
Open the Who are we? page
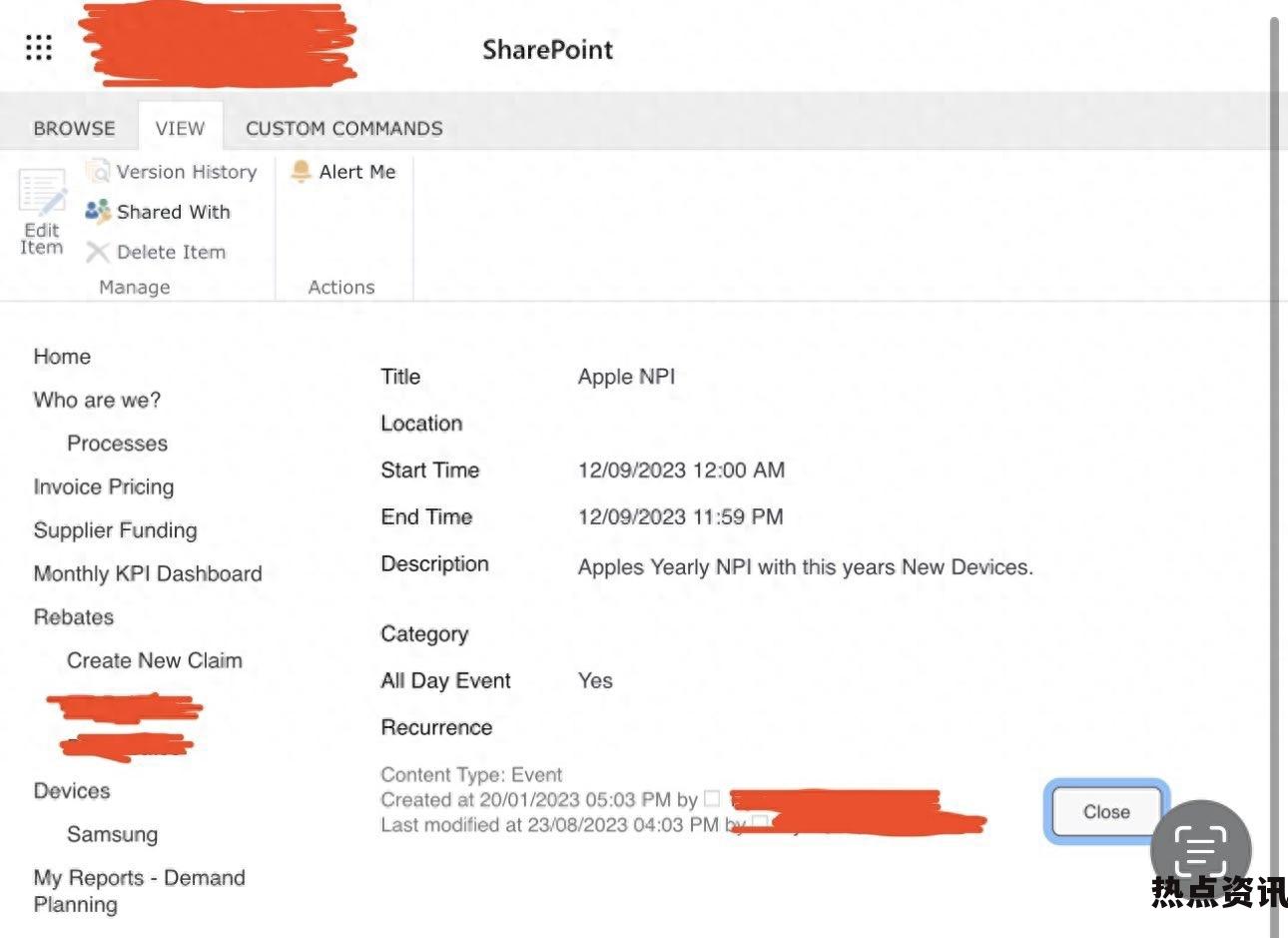tap(97, 400)
